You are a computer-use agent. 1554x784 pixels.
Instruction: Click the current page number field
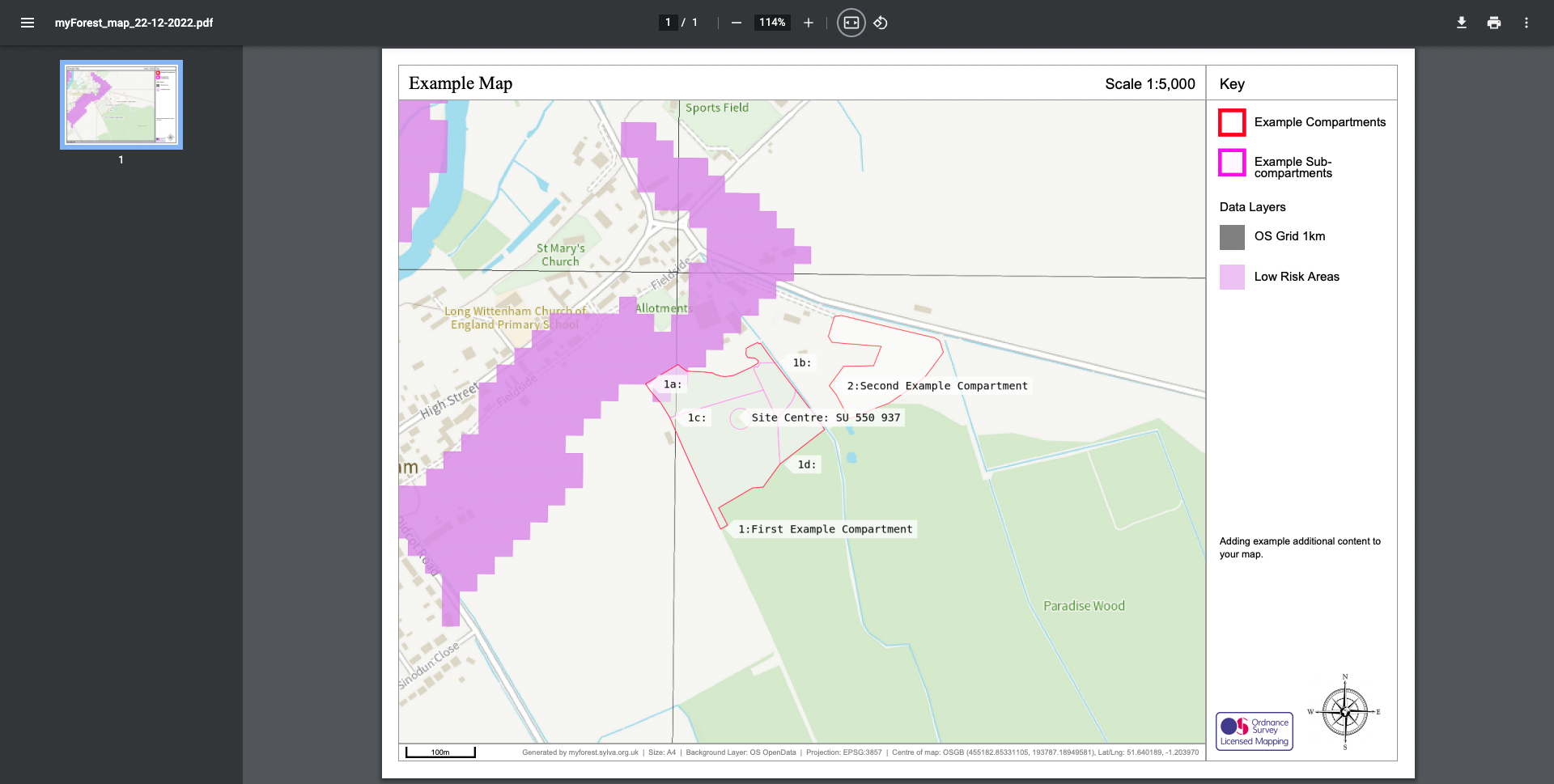[668, 23]
